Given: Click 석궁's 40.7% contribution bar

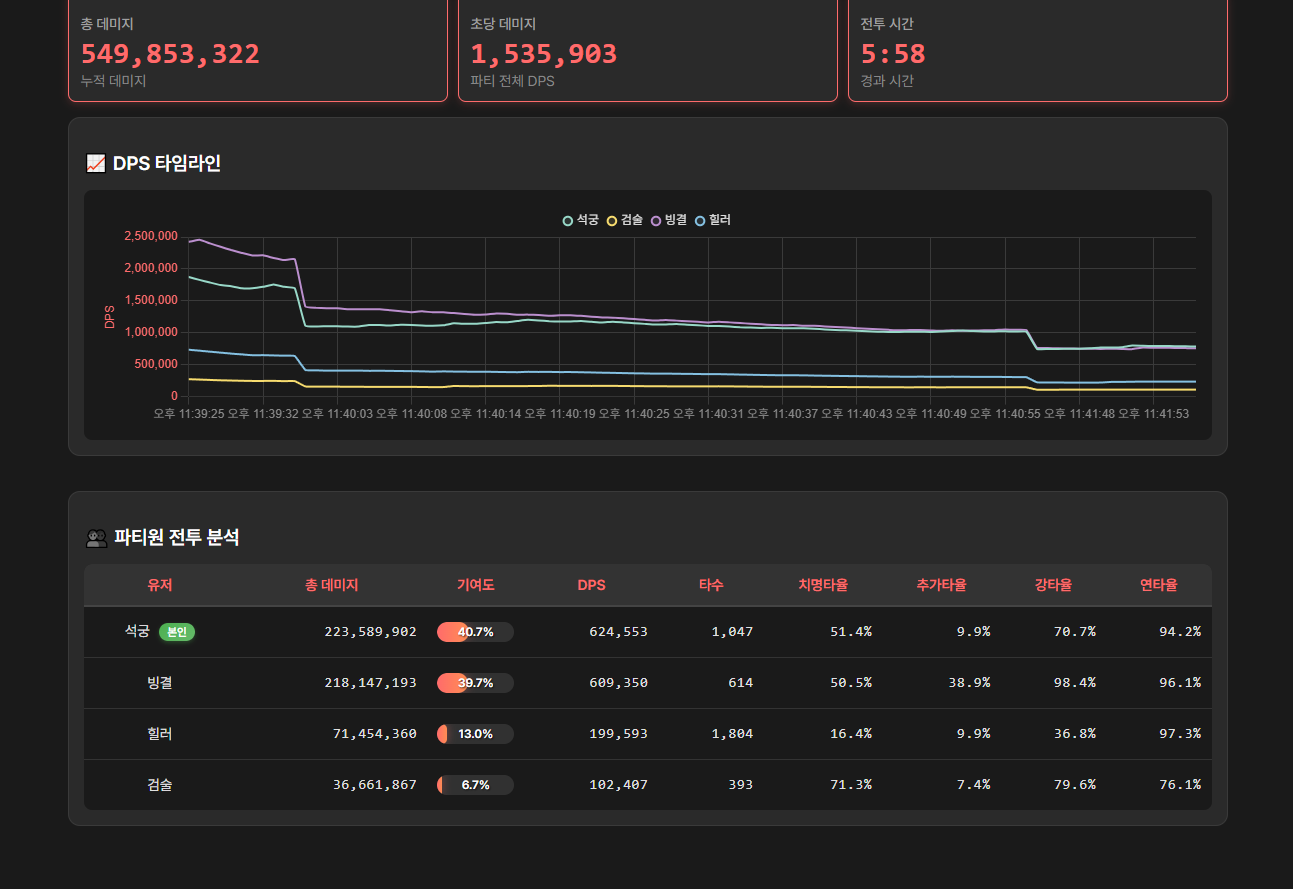Looking at the screenshot, I should tap(475, 632).
